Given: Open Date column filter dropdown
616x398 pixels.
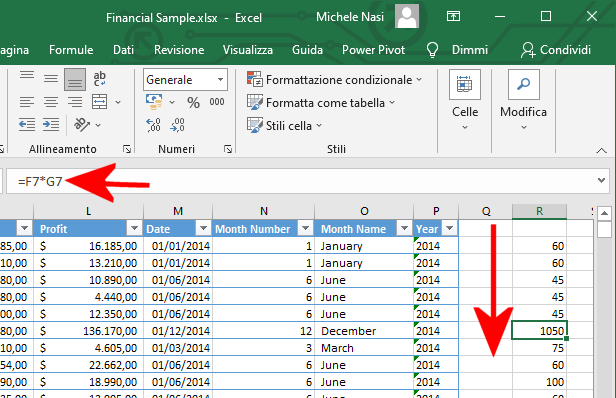Looking at the screenshot, I should [x=203, y=228].
